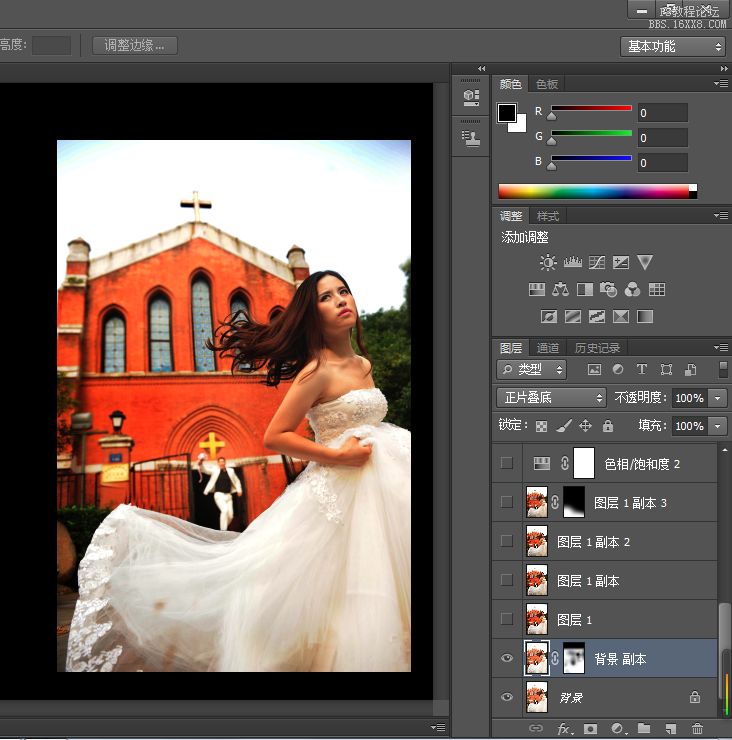This screenshot has height=740, width=732.
Task: Collapse the panels with double arrow
Action: point(724,68)
